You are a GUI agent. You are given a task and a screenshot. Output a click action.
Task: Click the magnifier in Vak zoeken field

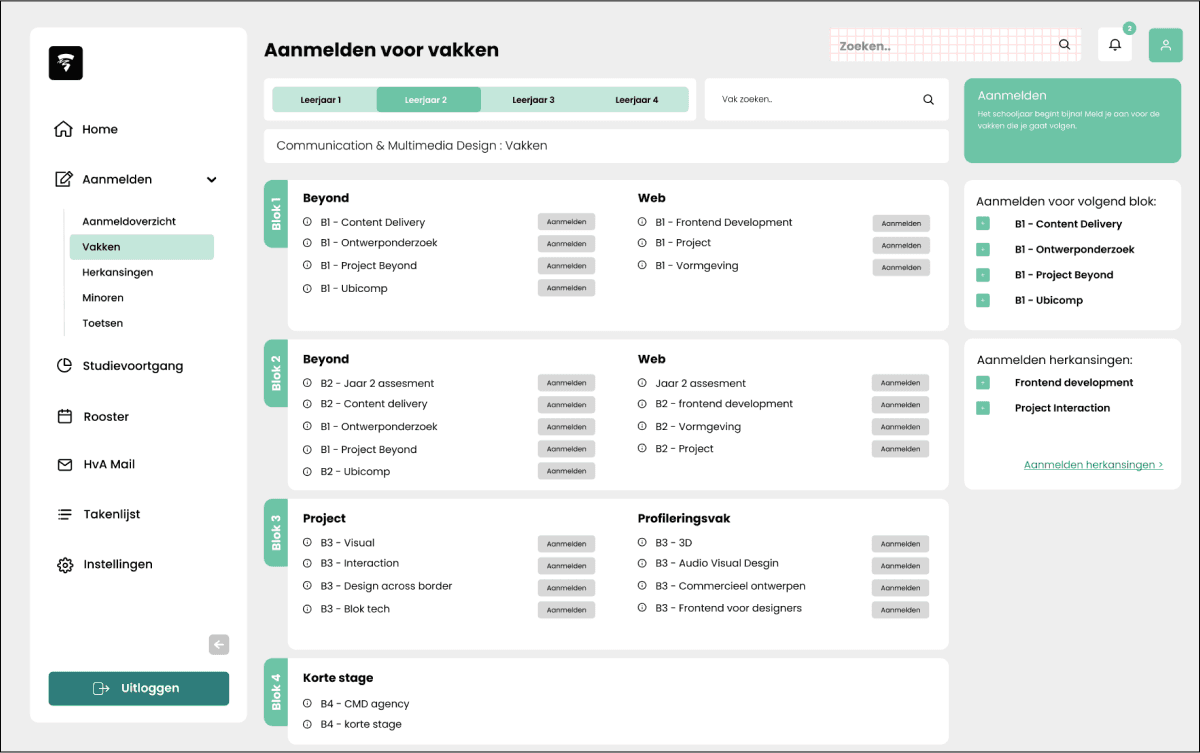click(928, 99)
